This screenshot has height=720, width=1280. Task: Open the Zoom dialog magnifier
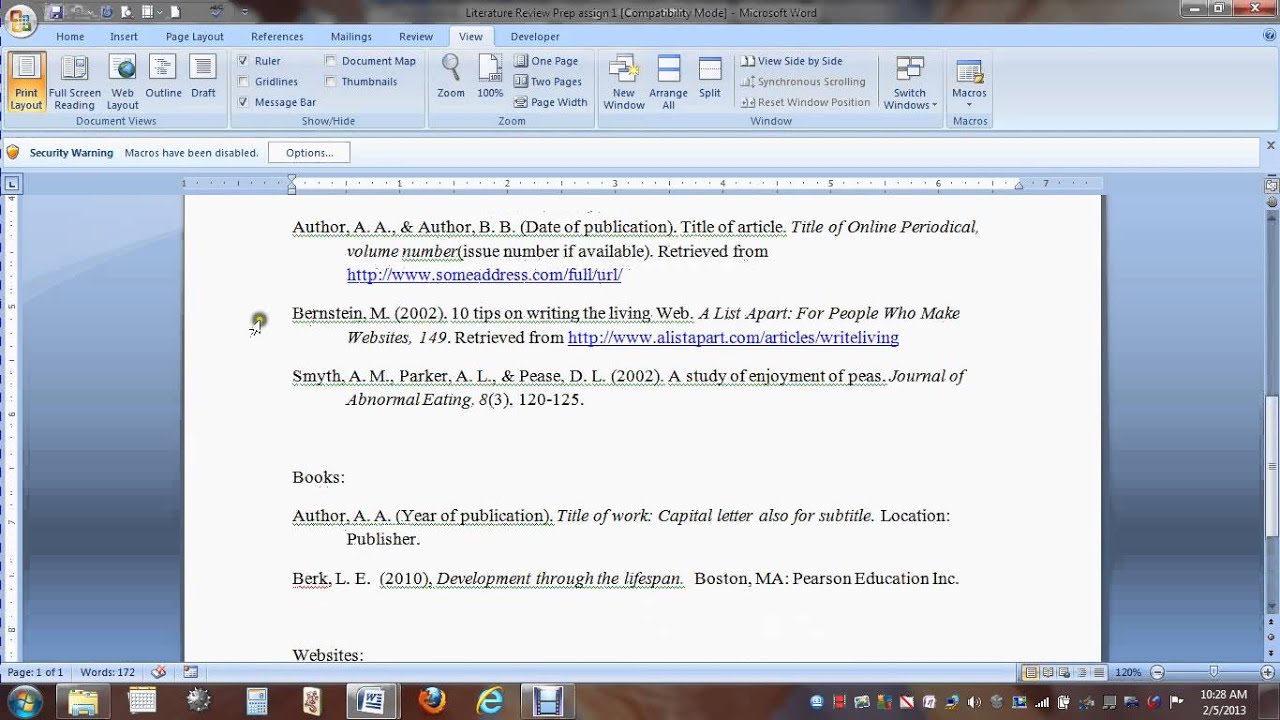tap(451, 78)
